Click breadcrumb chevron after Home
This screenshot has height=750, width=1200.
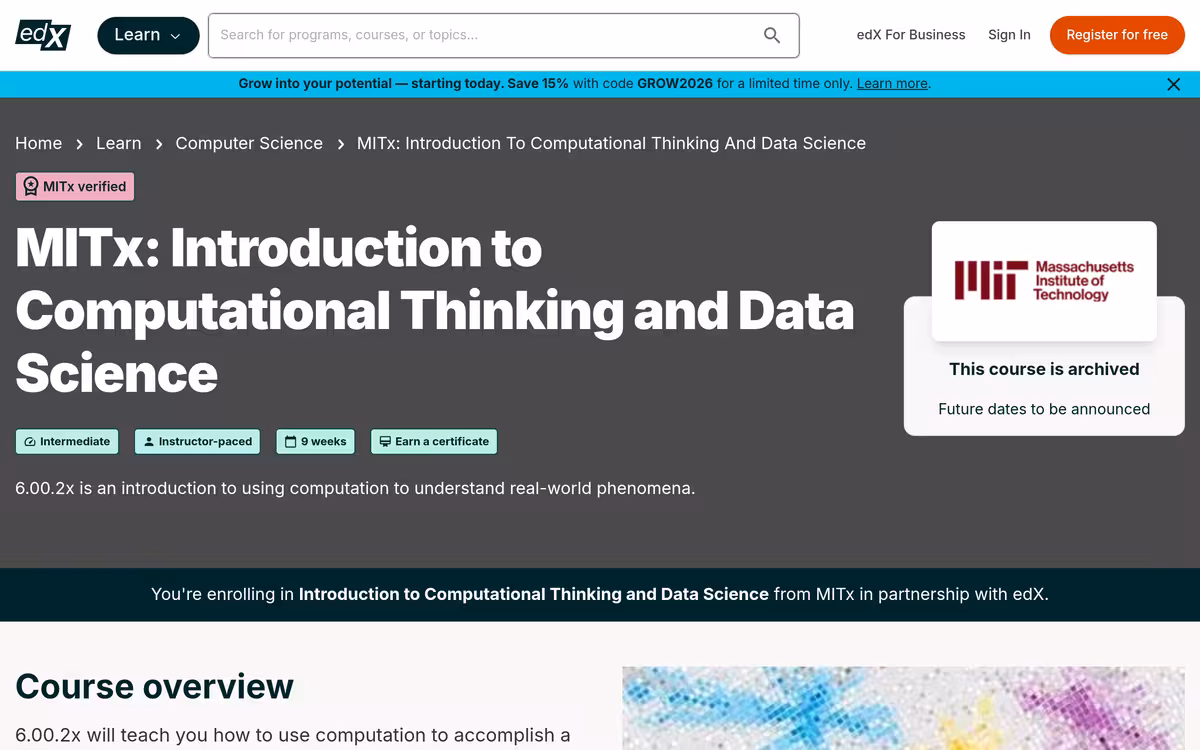[79, 144]
